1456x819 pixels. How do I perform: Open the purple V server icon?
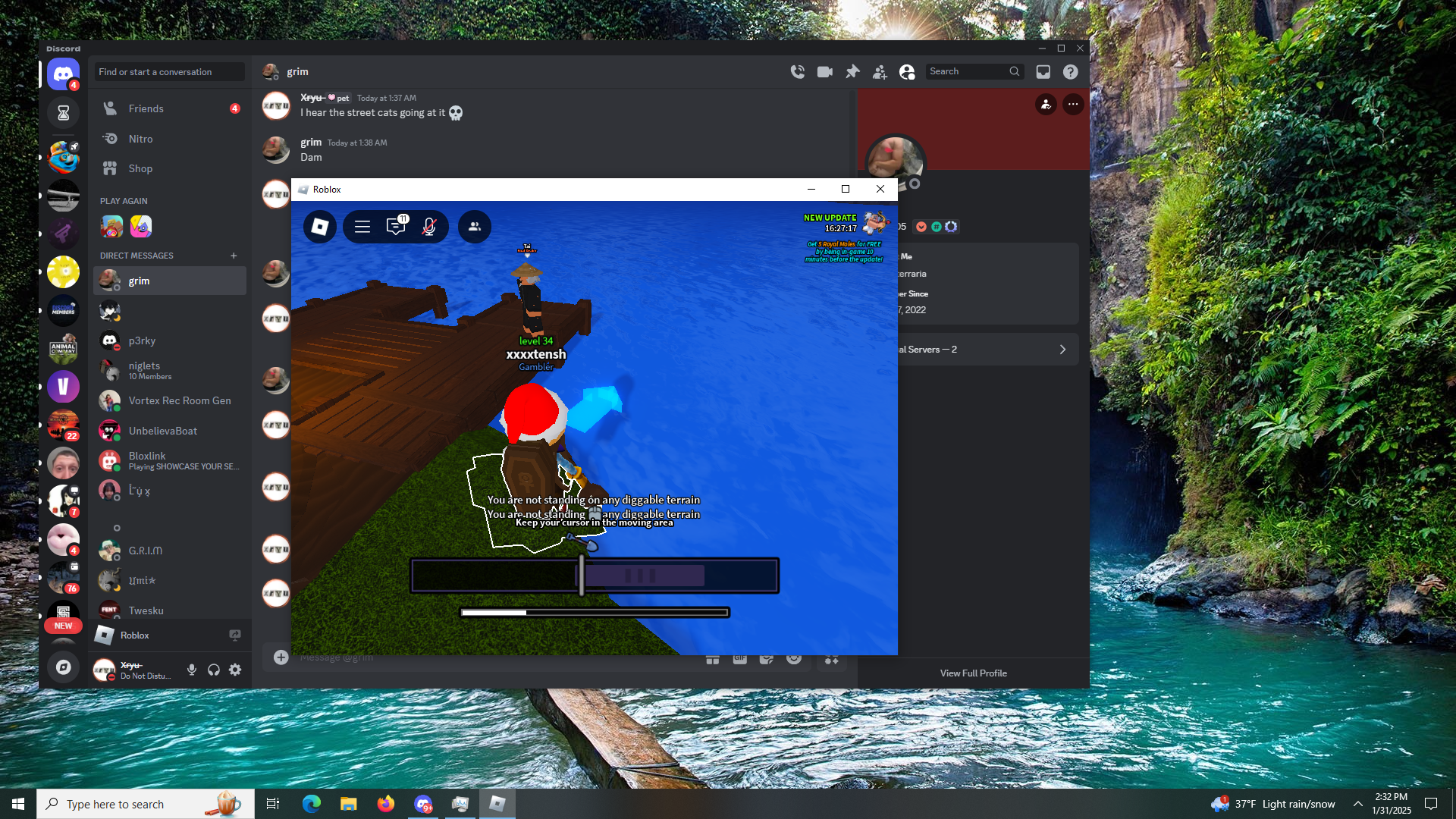point(63,387)
